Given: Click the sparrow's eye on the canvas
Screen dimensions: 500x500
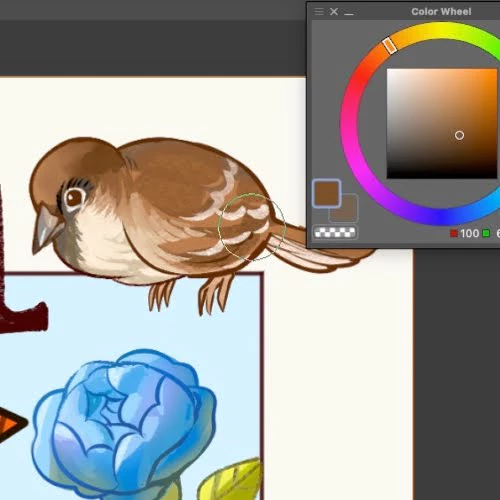Looking at the screenshot, I should tap(74, 198).
